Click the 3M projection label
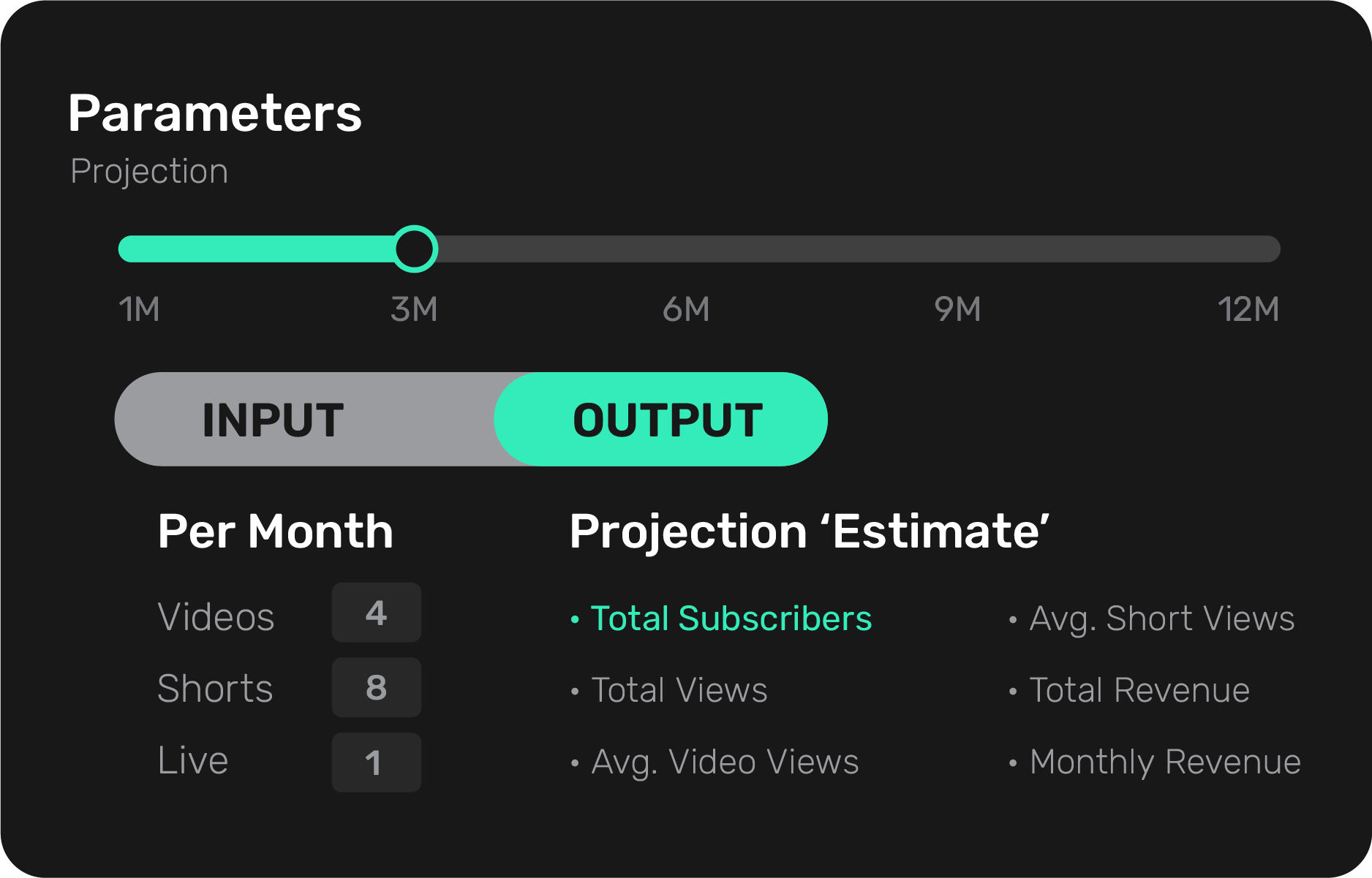 pyautogui.click(x=414, y=310)
